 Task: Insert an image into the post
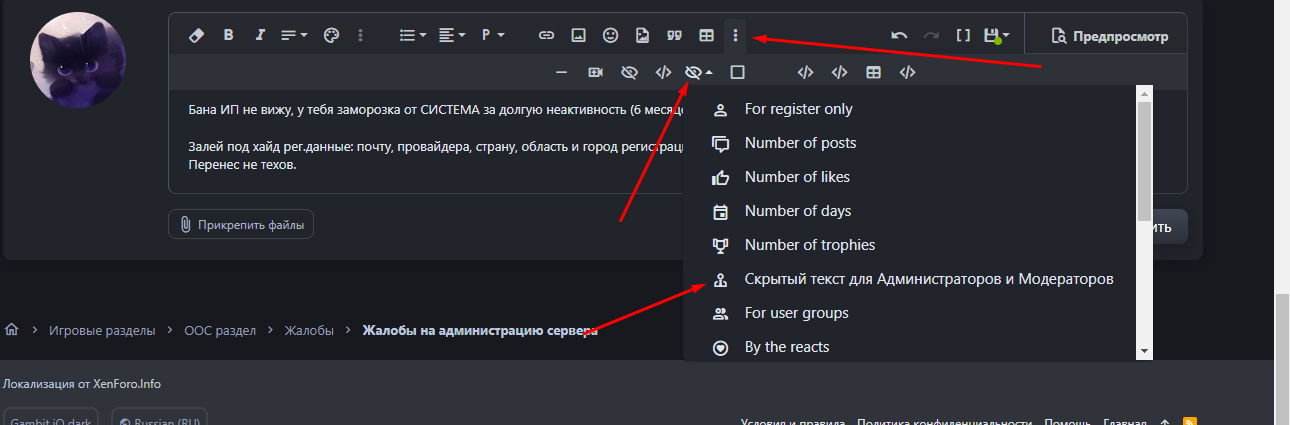[578, 35]
